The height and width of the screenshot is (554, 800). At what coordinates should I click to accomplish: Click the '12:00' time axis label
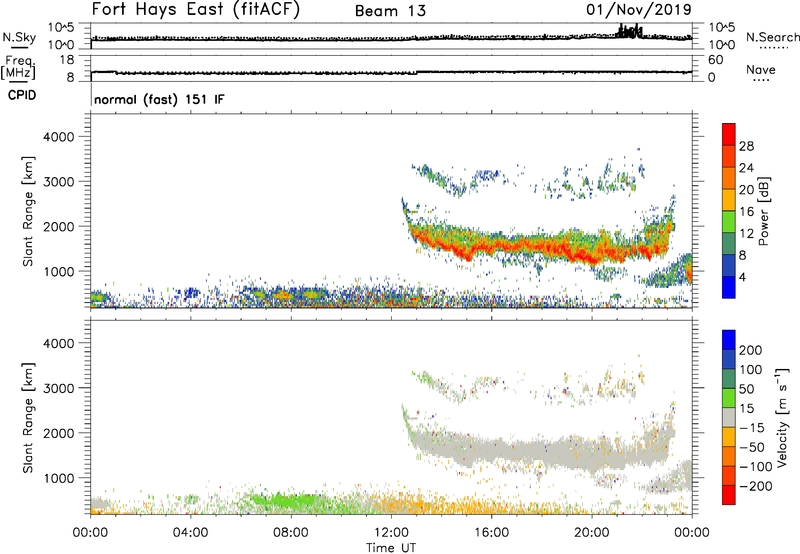click(391, 533)
